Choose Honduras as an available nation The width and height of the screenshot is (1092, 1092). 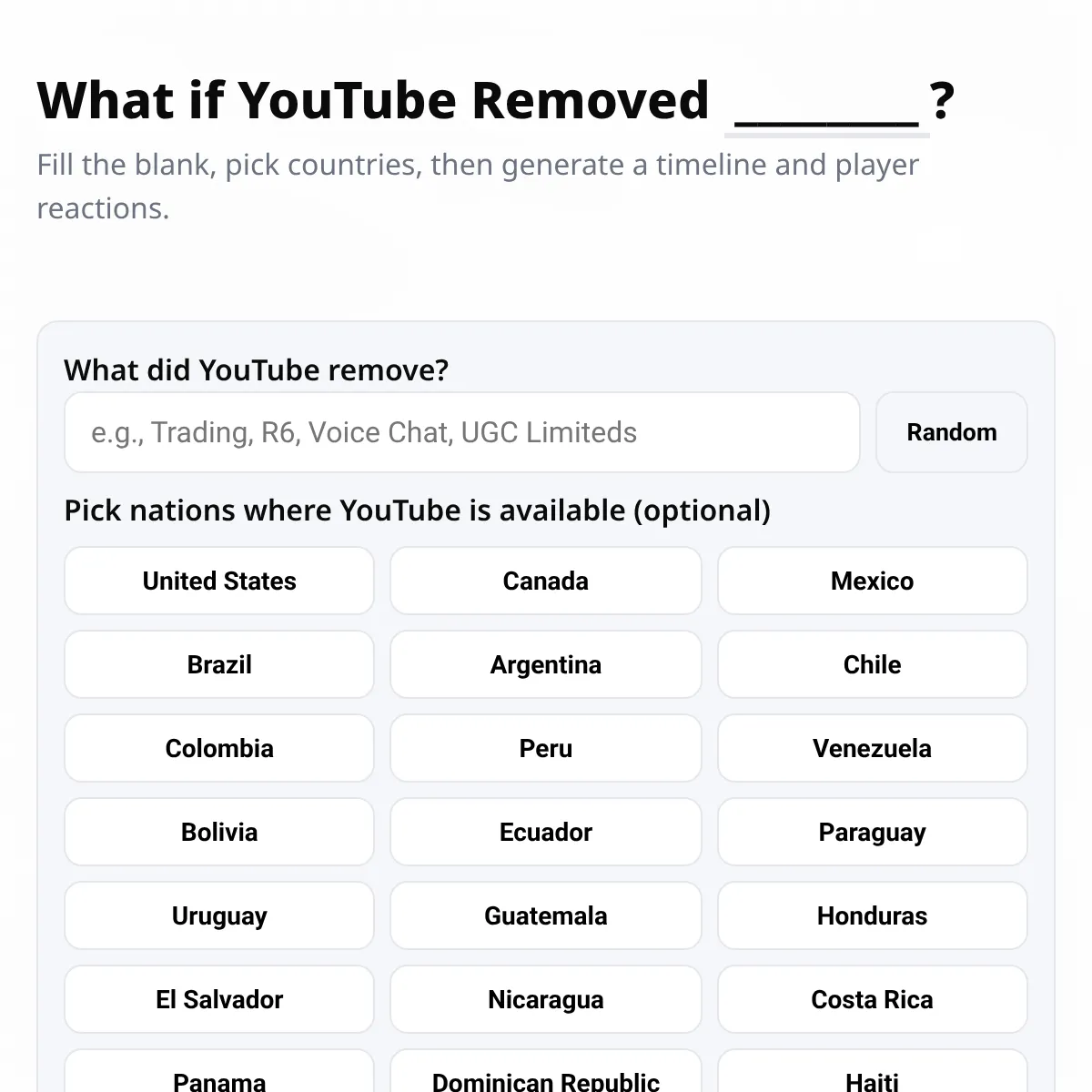coord(872,915)
